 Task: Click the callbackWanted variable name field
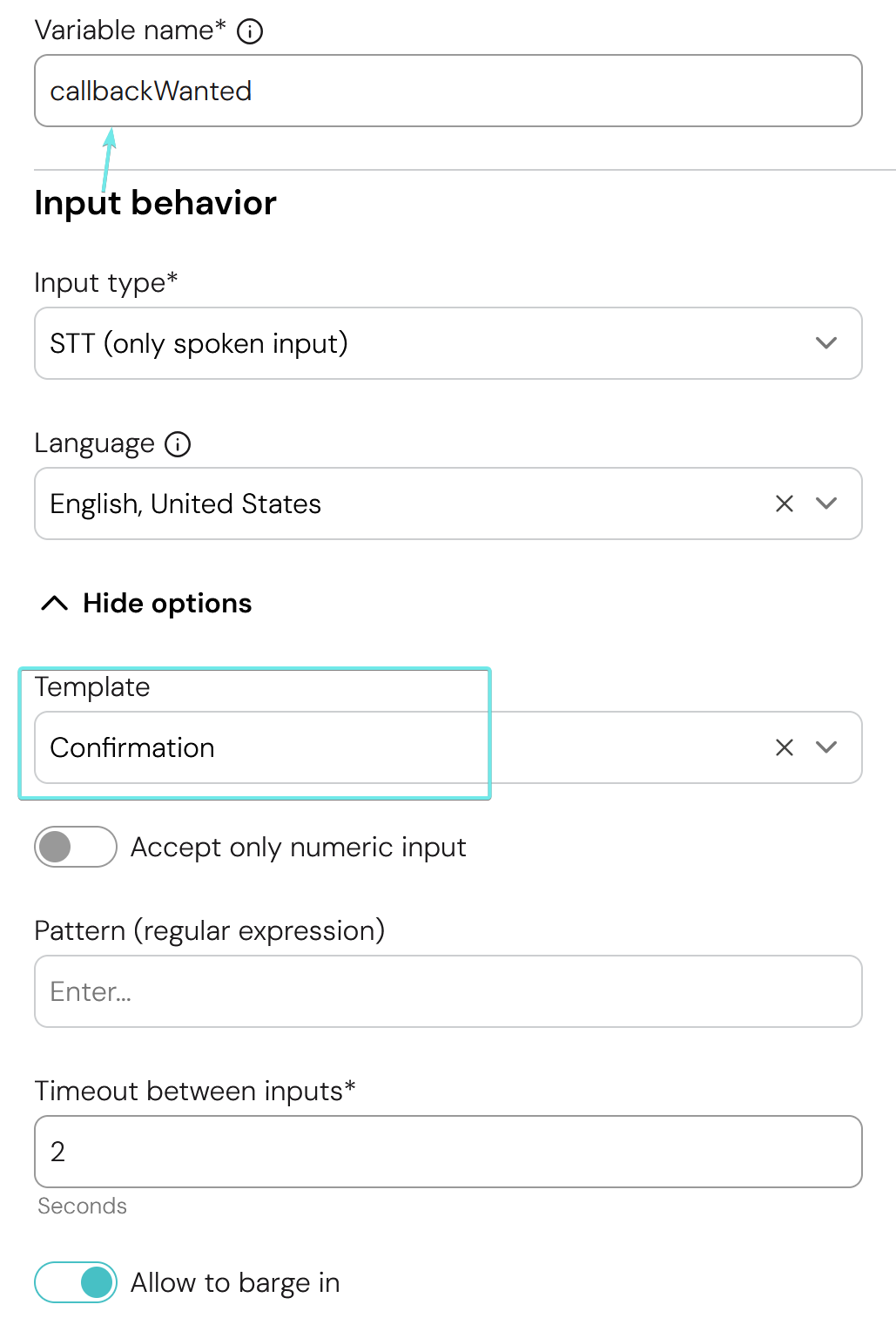[448, 91]
